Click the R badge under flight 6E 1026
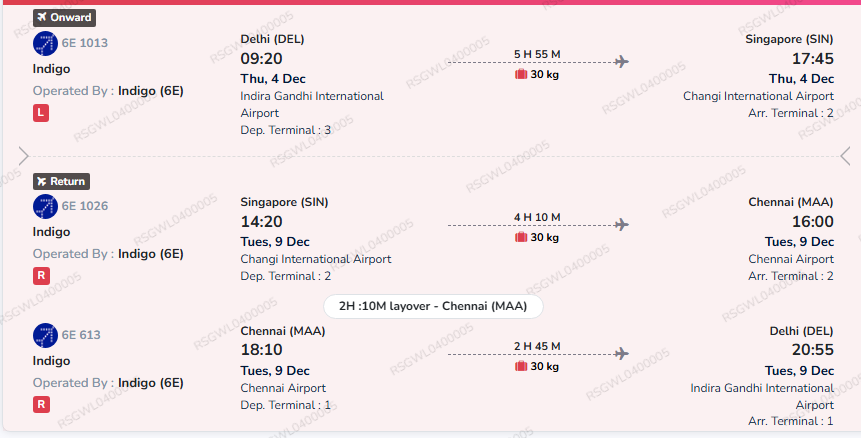This screenshot has height=438, width=861. pyautogui.click(x=41, y=277)
